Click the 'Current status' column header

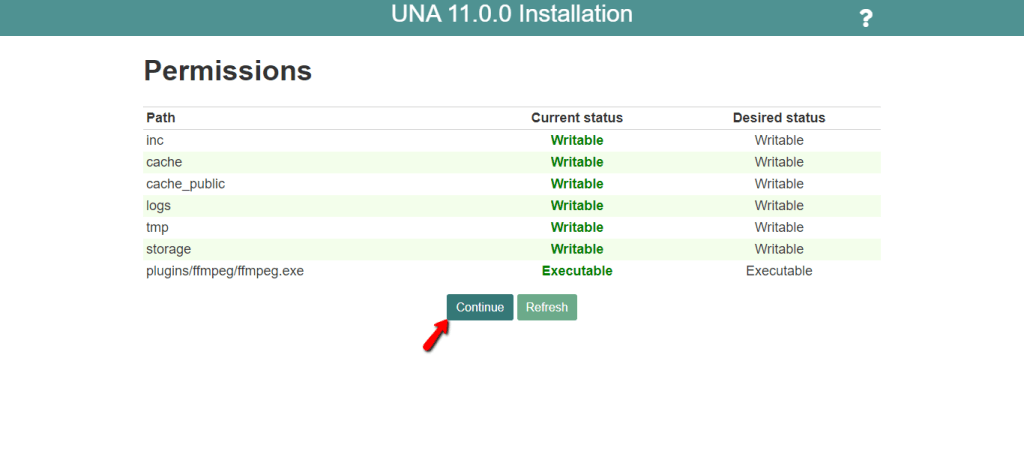click(x=577, y=118)
